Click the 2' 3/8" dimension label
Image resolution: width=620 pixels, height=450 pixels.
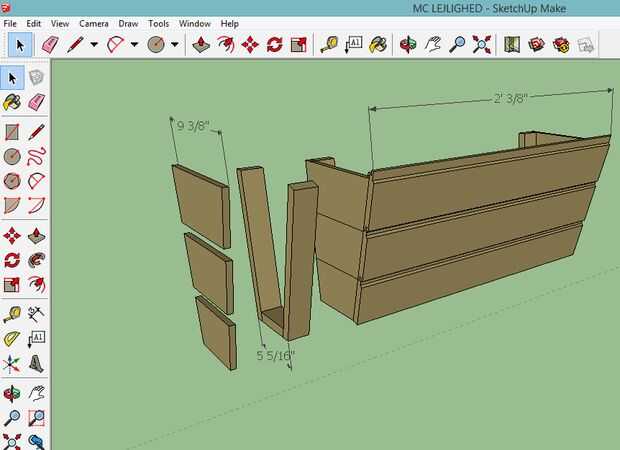click(x=511, y=98)
